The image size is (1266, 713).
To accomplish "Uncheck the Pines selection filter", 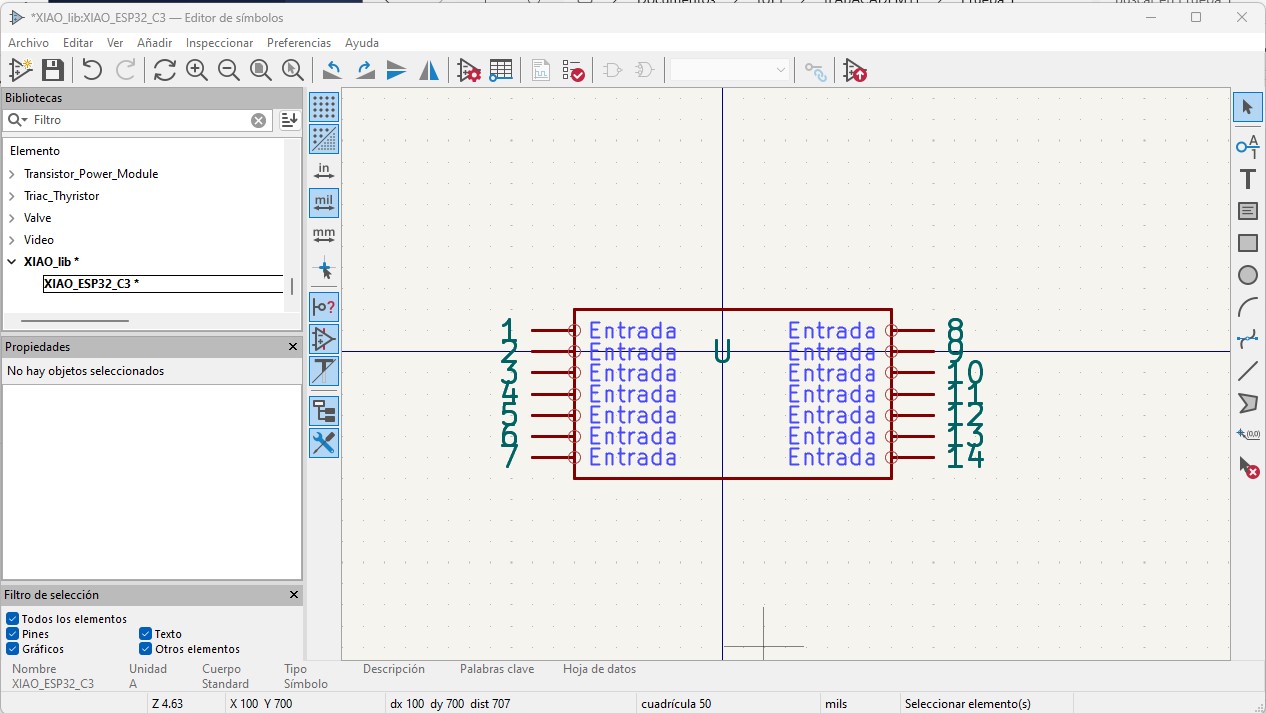I will [x=13, y=634].
